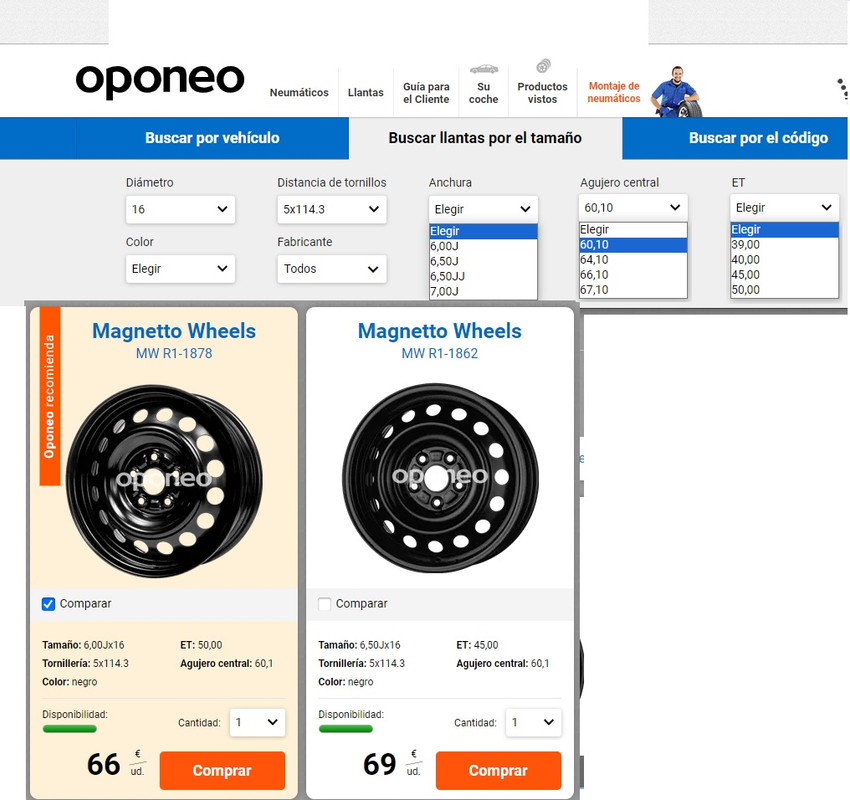The image size is (850, 800).
Task: Click availability bar of MW R1-1862
Action: (x=345, y=728)
